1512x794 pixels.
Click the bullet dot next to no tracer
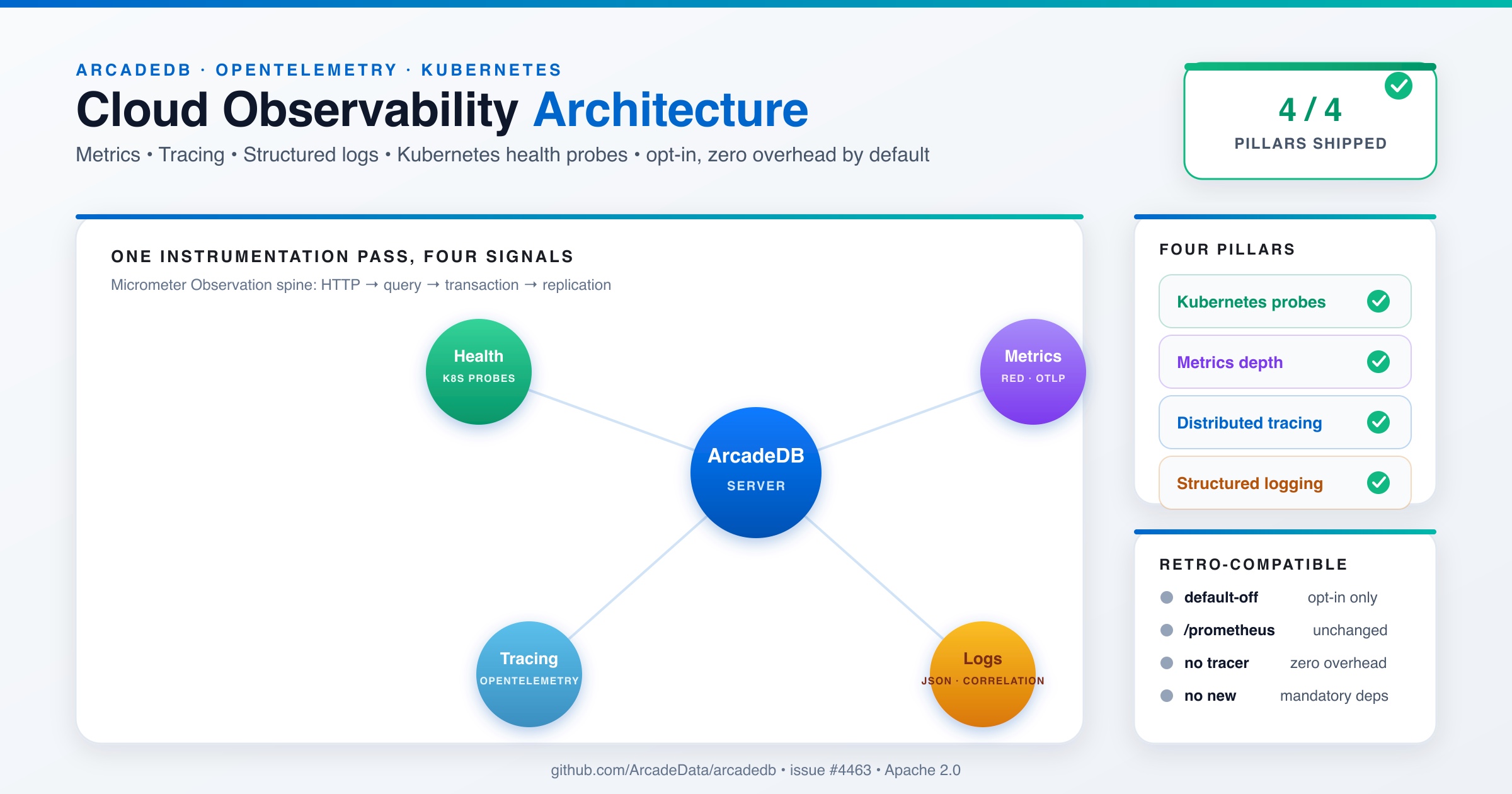[1167, 663]
